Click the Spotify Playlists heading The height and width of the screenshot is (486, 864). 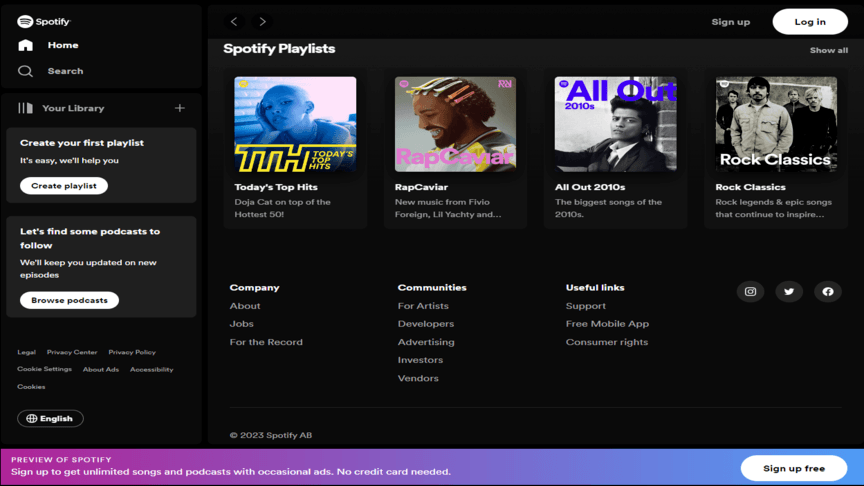[x=279, y=48]
